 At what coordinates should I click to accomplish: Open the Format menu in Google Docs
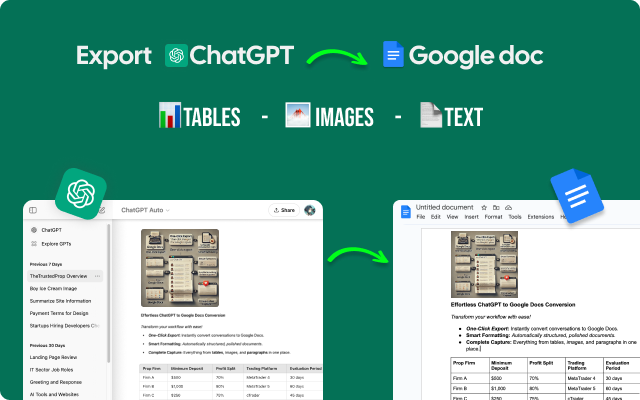click(493, 217)
